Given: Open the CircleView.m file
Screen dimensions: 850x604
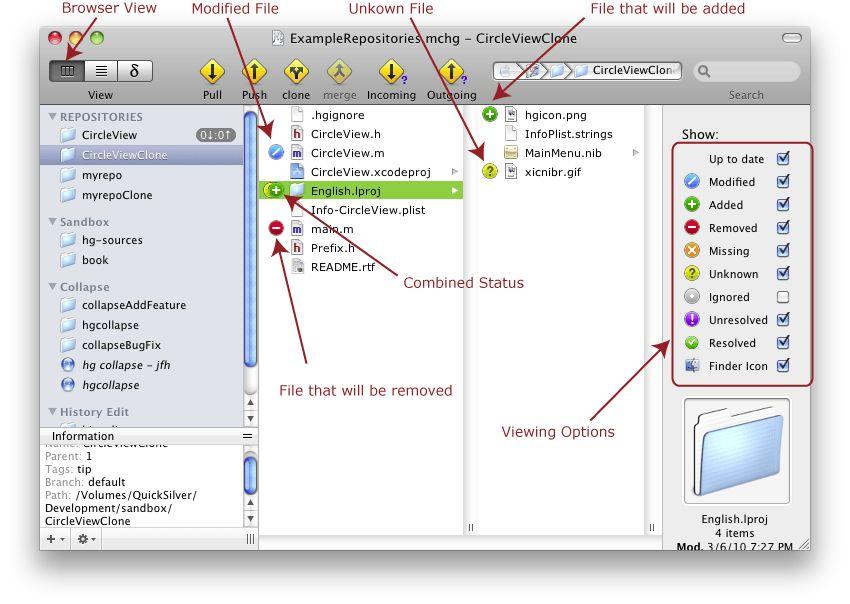Looking at the screenshot, I should [347, 153].
